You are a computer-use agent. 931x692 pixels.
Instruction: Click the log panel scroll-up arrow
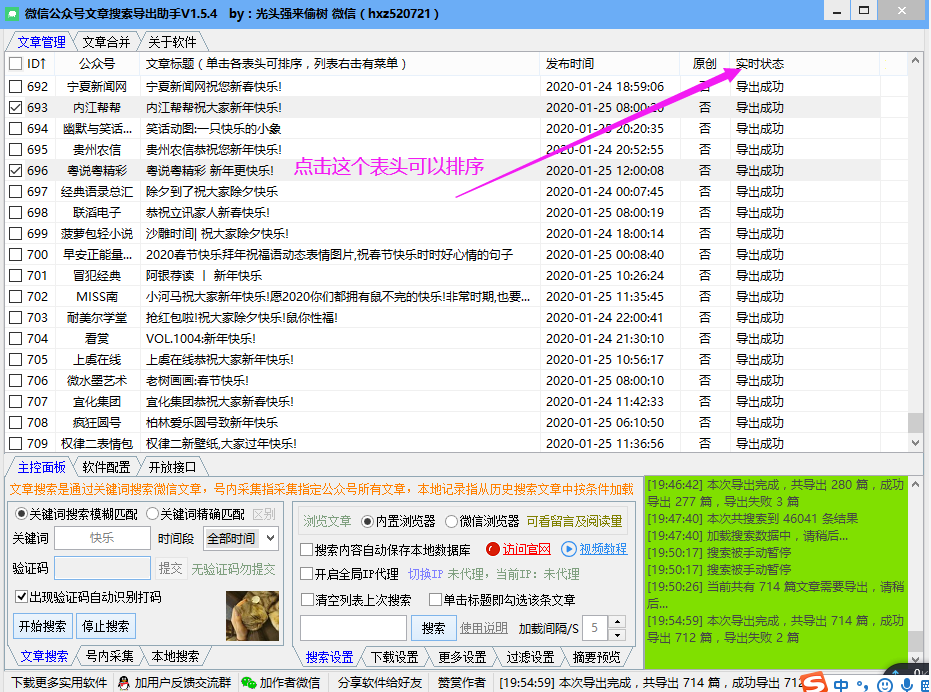915,485
